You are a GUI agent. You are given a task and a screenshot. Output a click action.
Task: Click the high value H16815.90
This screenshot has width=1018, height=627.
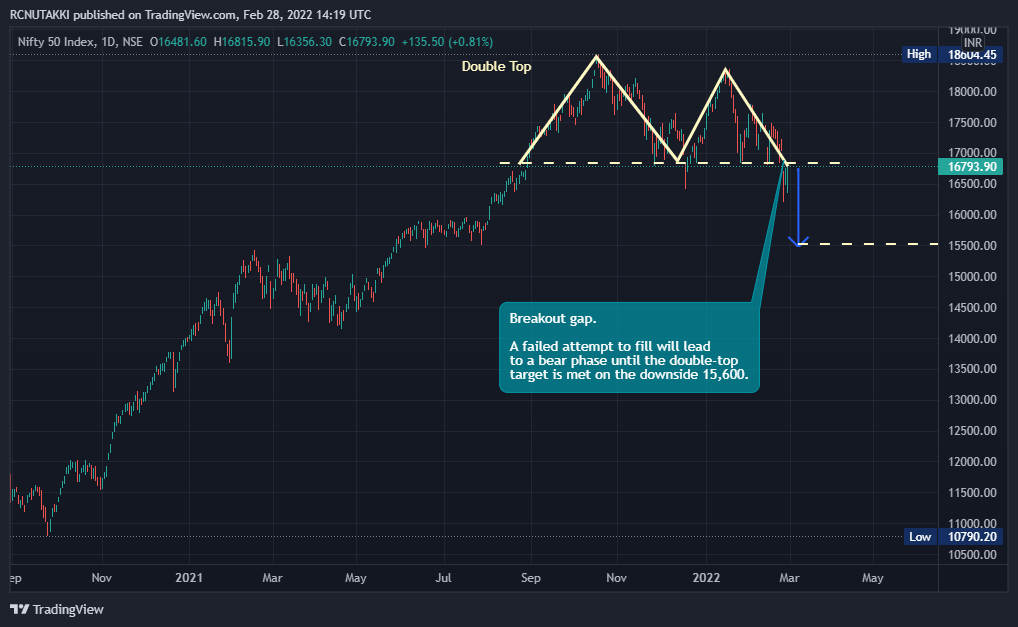[x=241, y=42]
